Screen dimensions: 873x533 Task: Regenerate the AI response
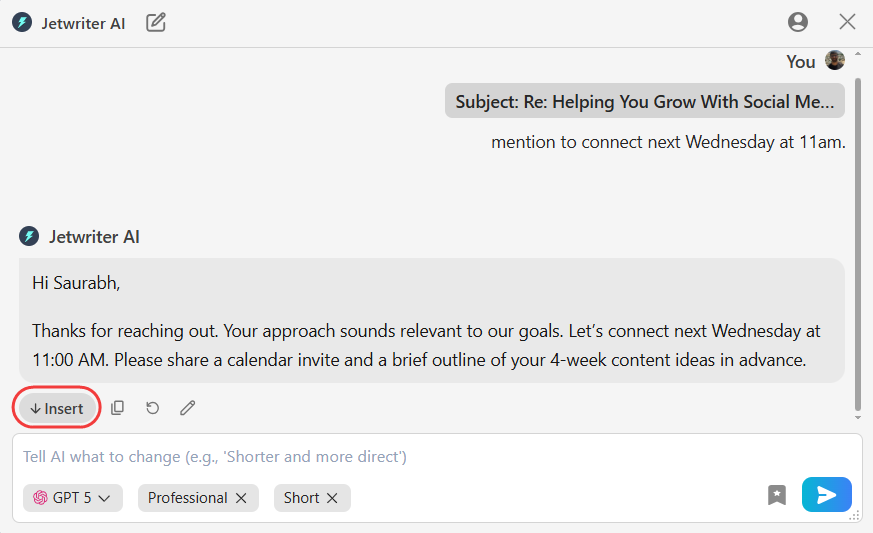coord(153,408)
